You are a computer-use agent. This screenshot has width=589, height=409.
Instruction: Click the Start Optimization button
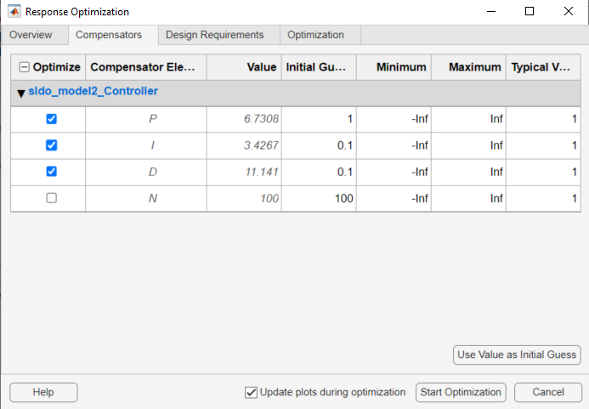[x=461, y=392]
